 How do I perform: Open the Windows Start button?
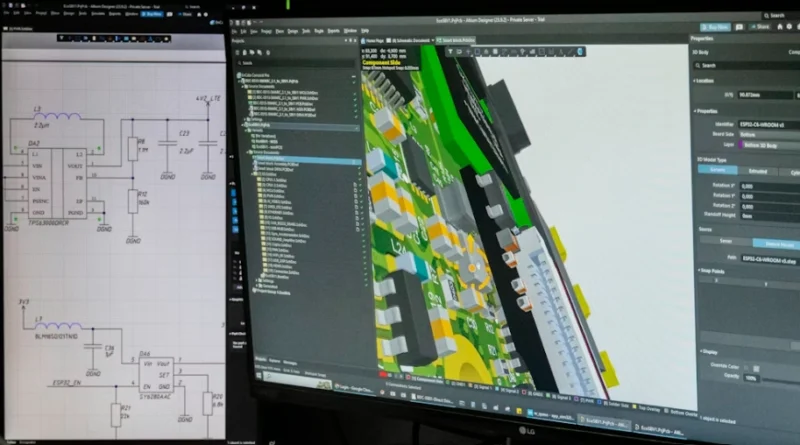(258, 375)
